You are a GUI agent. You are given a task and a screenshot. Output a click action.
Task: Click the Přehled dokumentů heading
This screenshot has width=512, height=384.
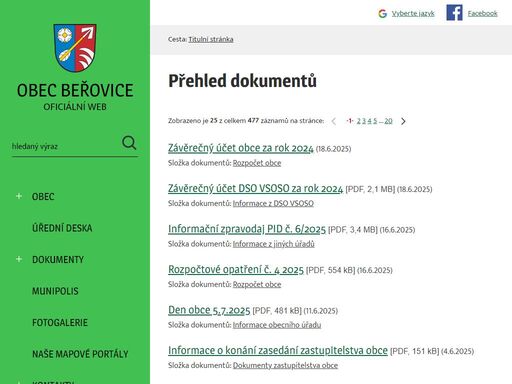(x=242, y=81)
